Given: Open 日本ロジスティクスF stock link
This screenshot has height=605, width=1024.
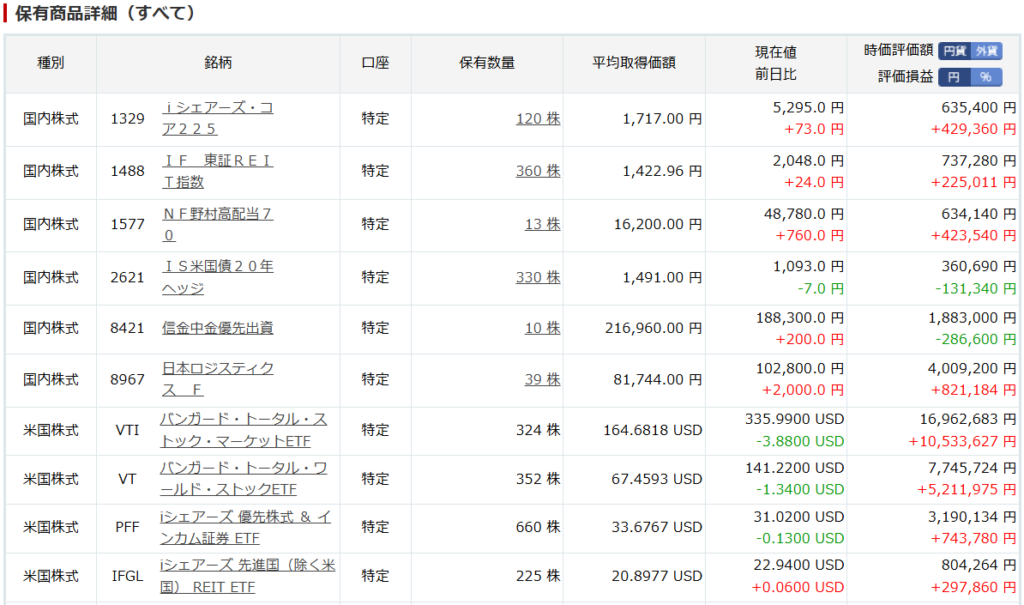Looking at the screenshot, I should tap(218, 369).
